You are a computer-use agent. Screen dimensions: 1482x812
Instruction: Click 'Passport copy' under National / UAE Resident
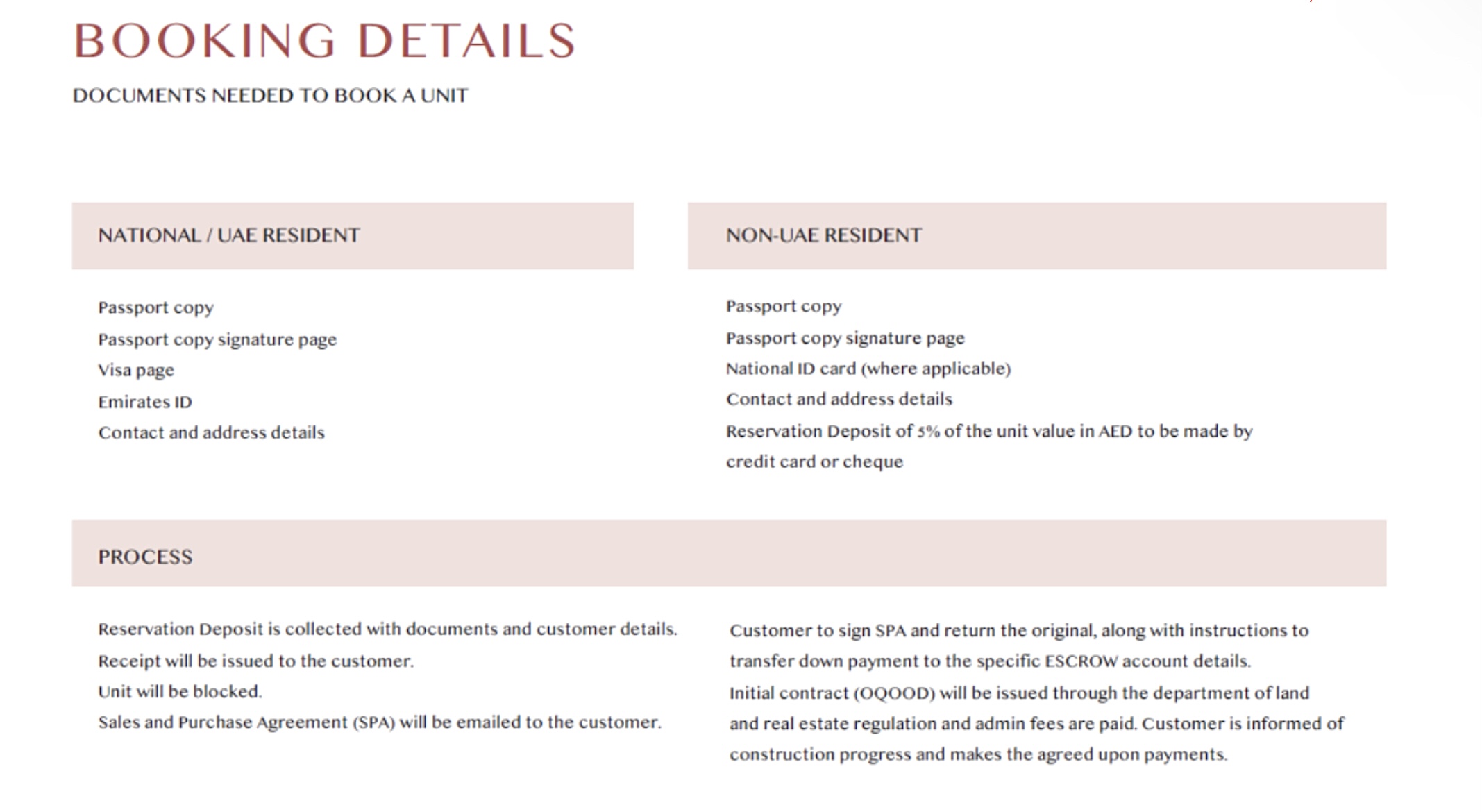point(155,307)
